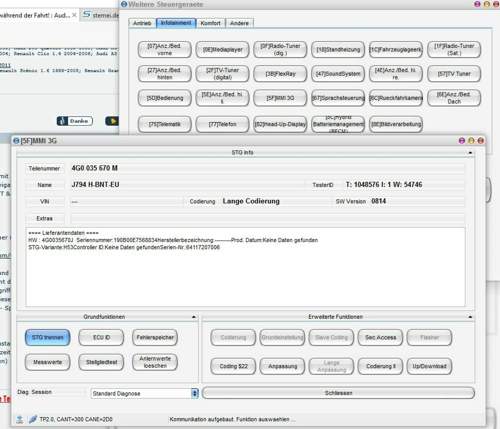Collapse the STG Info panel
The height and width of the screenshot is (429, 500).
(x=470, y=153)
